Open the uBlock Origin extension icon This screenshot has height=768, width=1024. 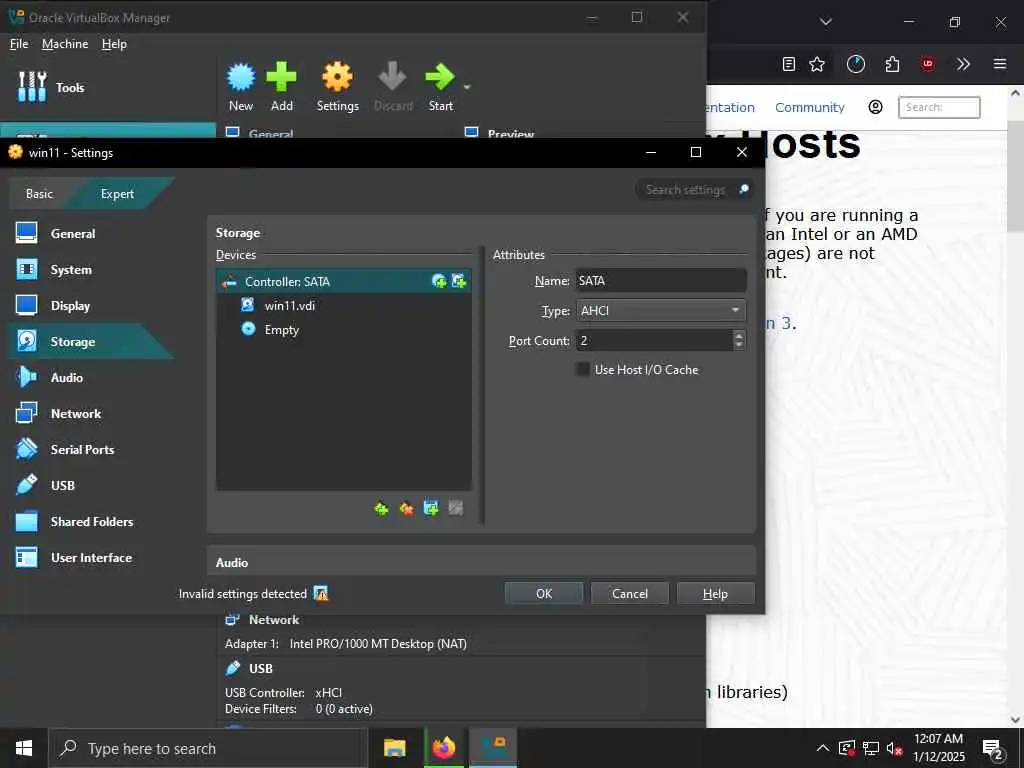click(928, 64)
